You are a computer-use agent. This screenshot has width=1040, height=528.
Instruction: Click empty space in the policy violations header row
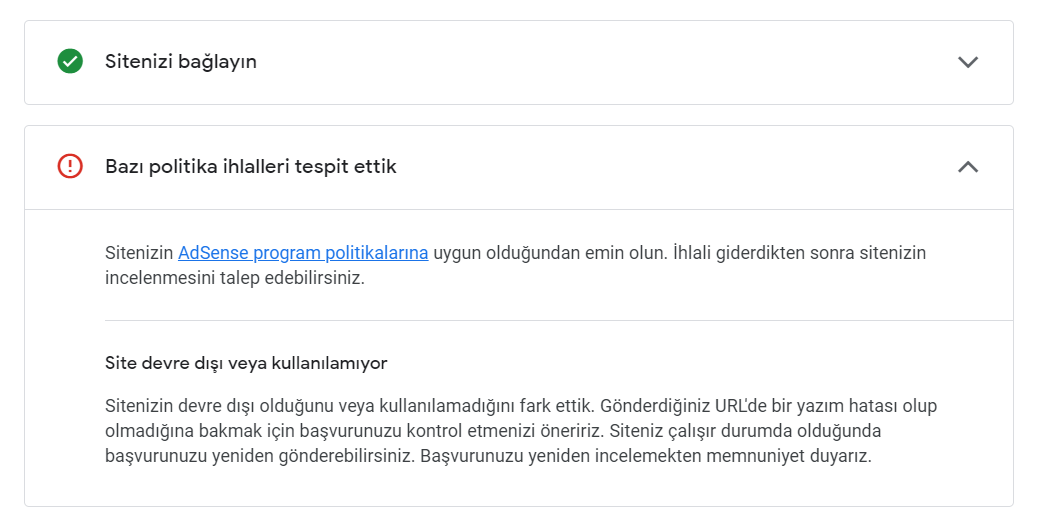tap(663, 166)
